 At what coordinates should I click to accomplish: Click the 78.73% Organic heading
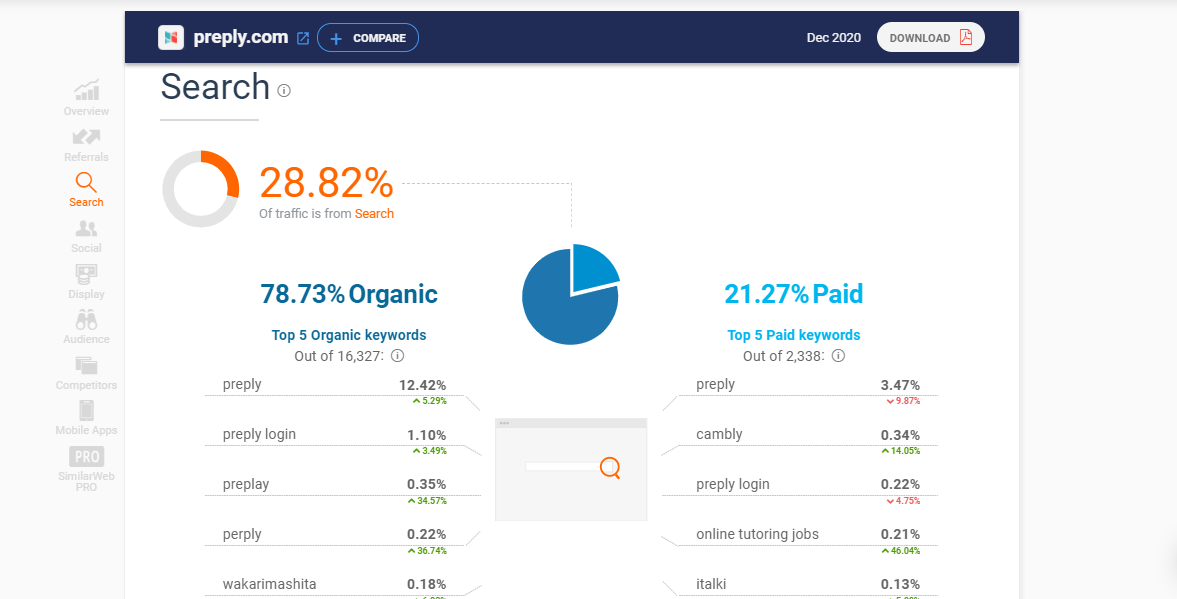click(349, 293)
